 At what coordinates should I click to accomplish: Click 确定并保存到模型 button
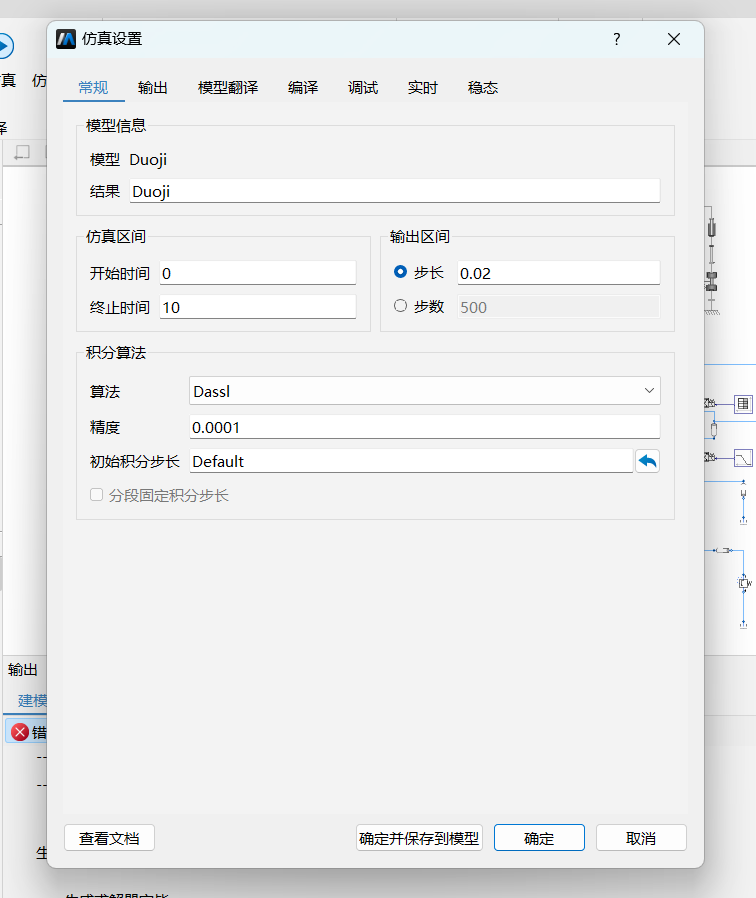(419, 838)
